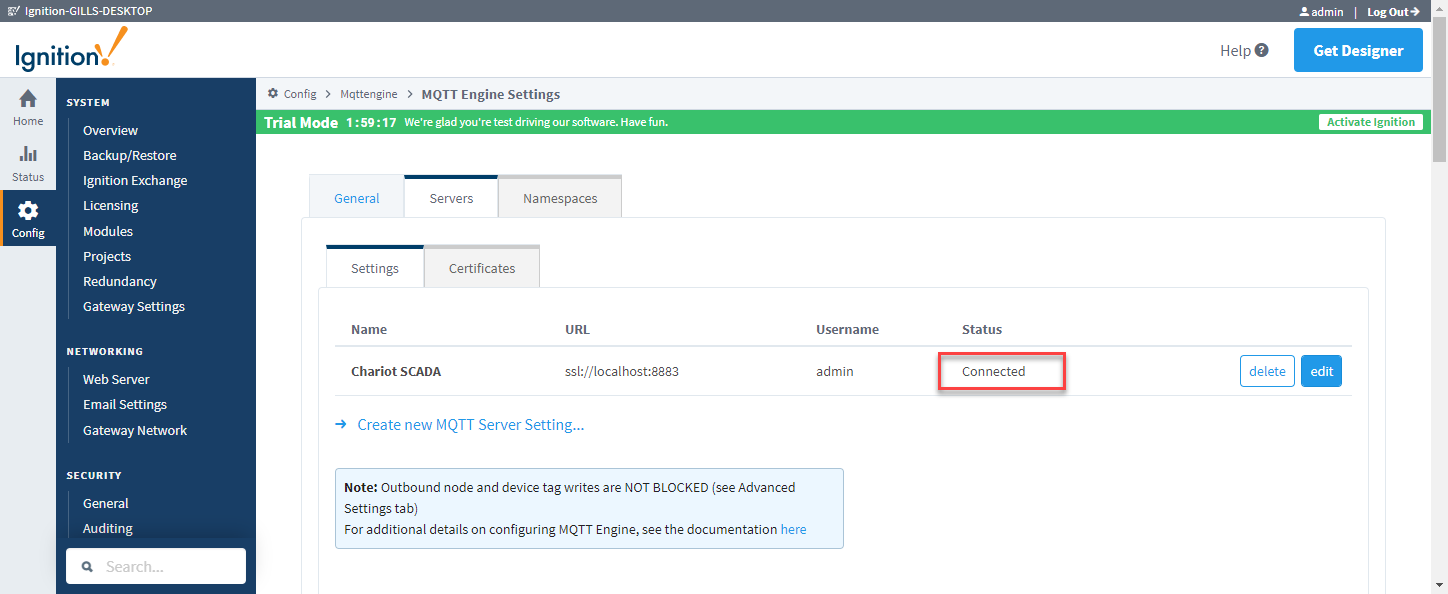Open General under Security
1448x594 pixels.
[106, 503]
